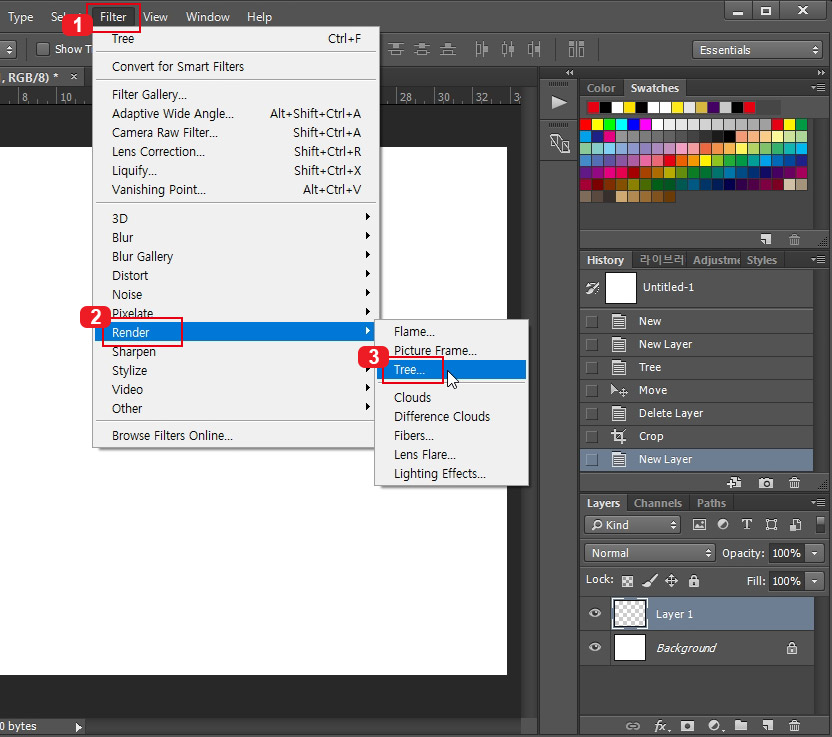
Task: Set history brush source on Crop state
Action: (x=592, y=436)
